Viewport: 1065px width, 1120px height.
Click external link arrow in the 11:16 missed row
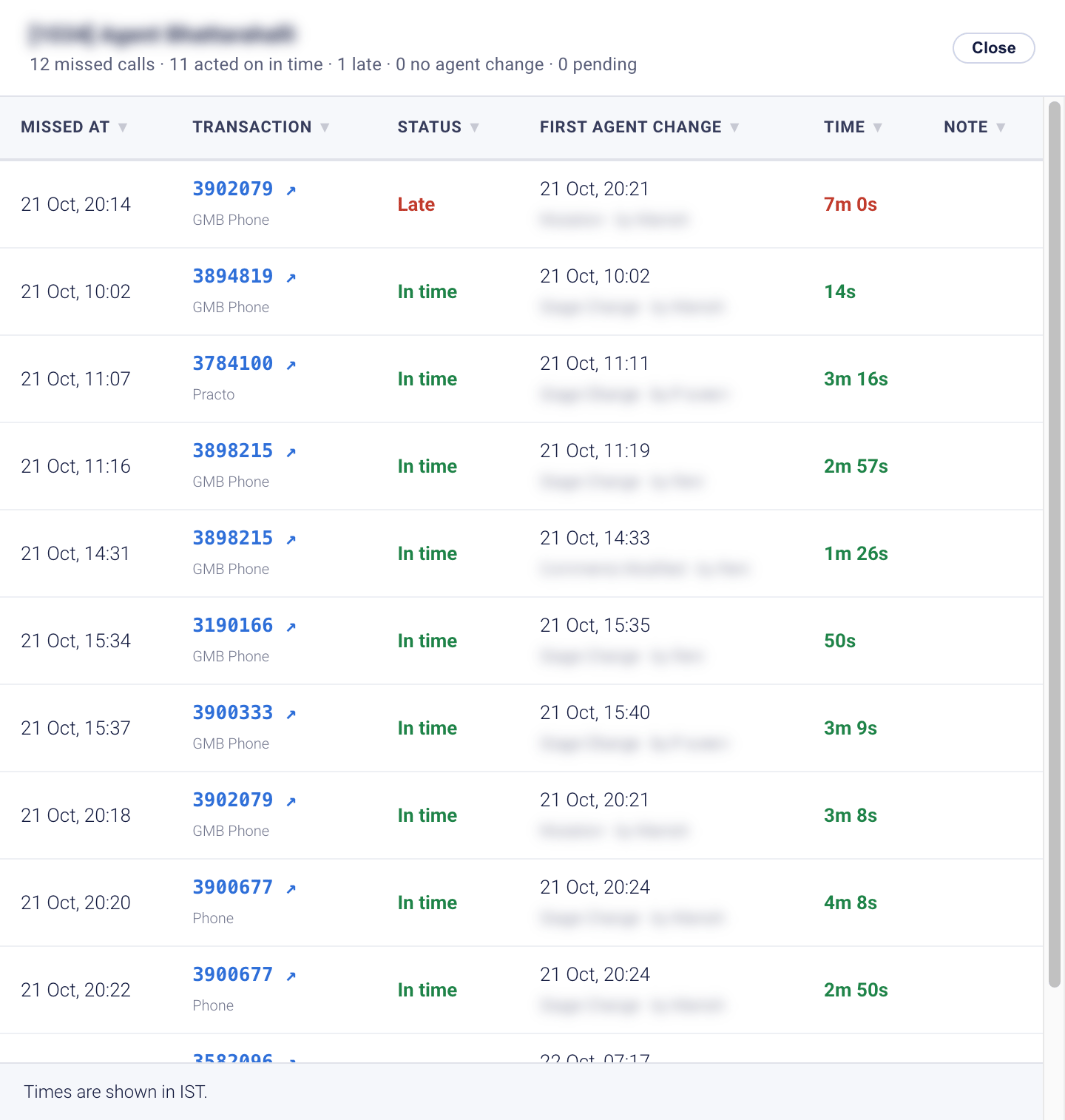(291, 452)
